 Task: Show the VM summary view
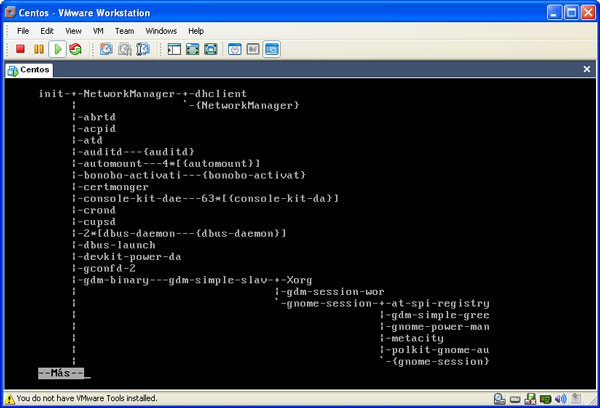click(235, 49)
